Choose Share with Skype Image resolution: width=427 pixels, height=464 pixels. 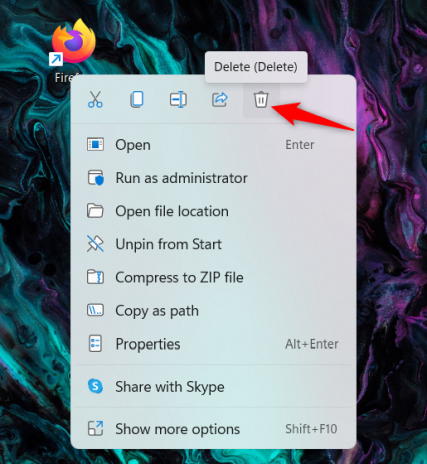coord(213,387)
